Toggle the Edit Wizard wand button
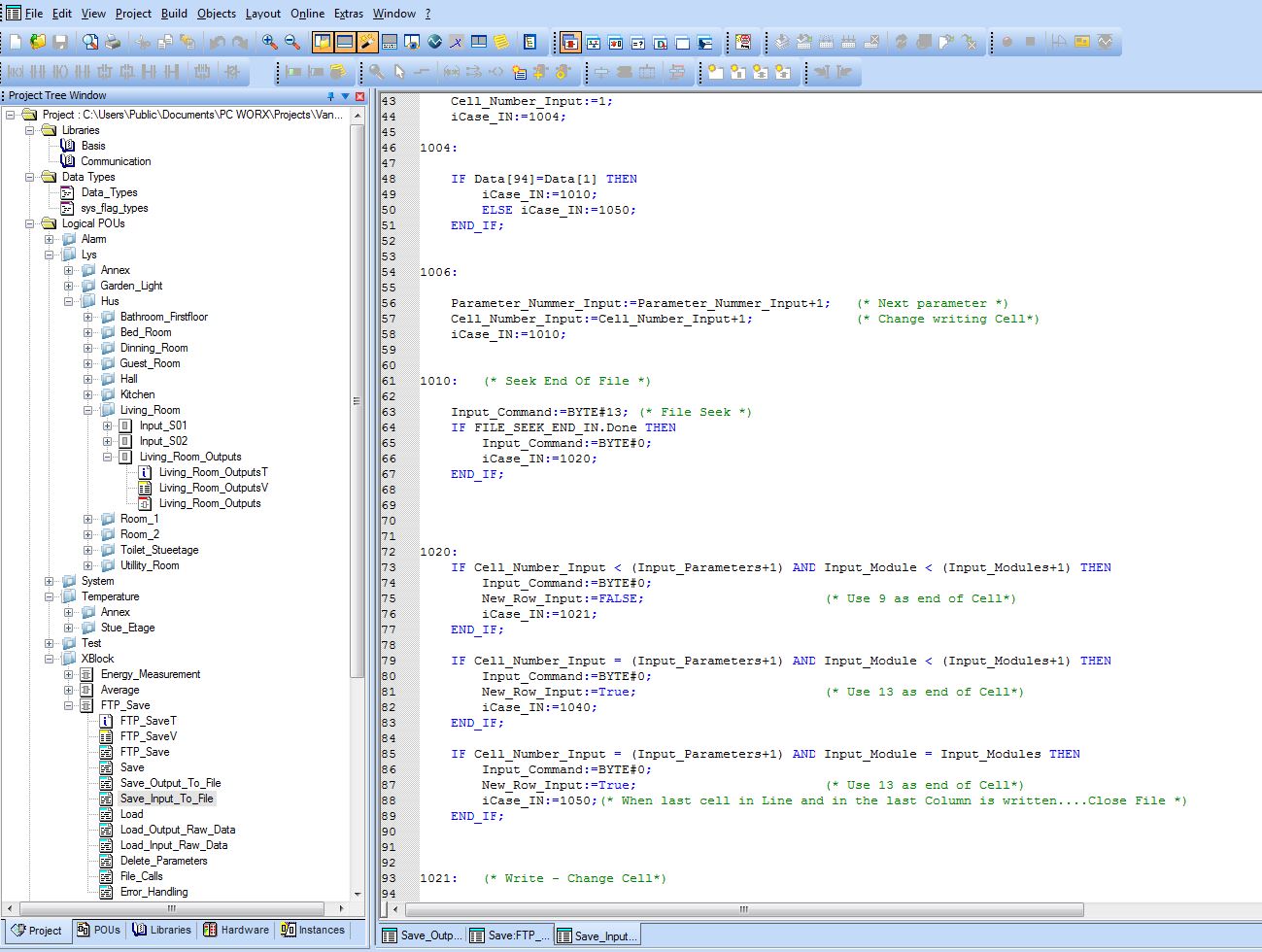This screenshot has height=952, width=1262. point(366,42)
